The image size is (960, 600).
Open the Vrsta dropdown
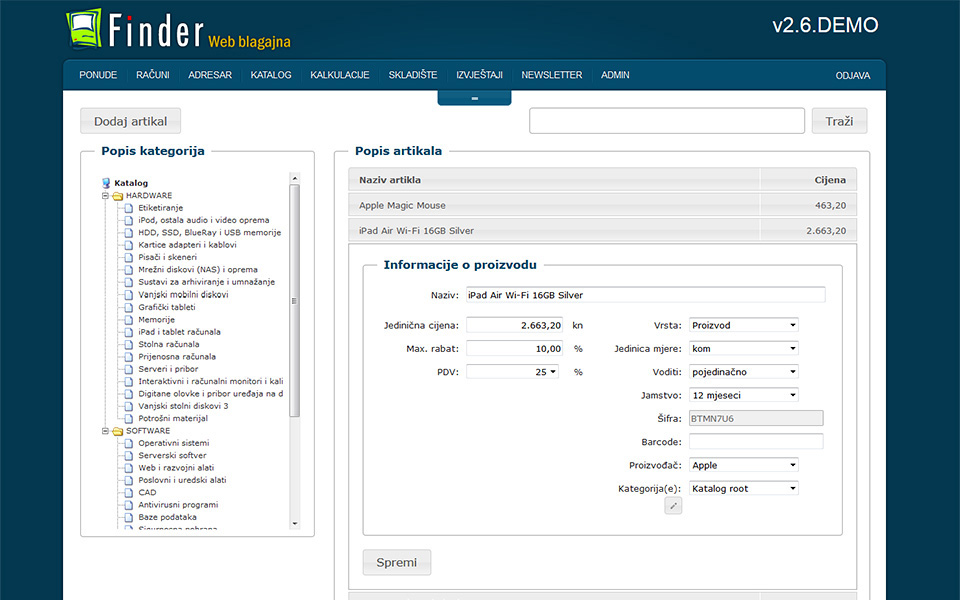744,325
